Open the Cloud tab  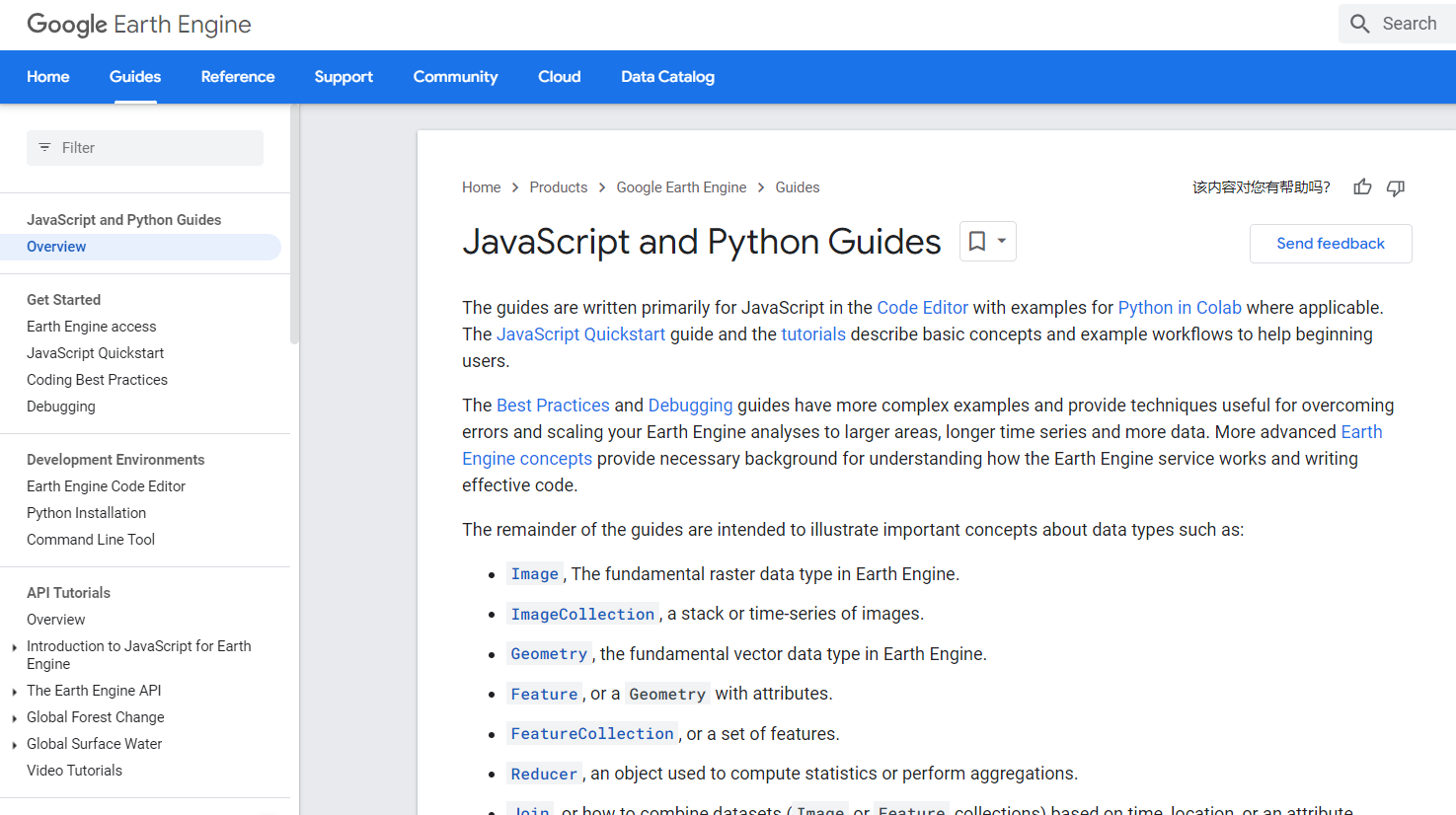(x=560, y=77)
